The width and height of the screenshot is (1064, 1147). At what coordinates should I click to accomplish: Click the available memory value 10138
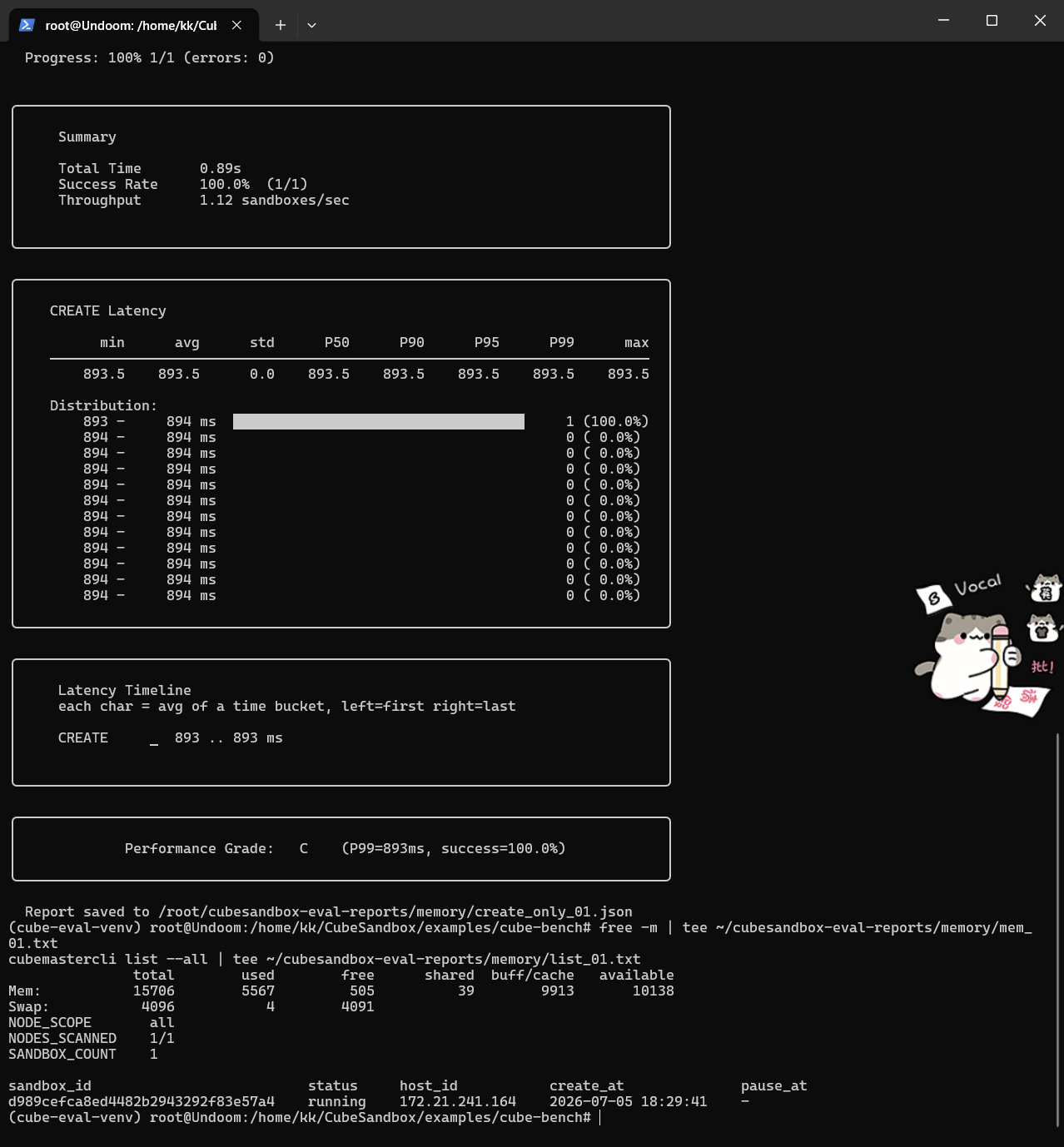[x=654, y=991]
